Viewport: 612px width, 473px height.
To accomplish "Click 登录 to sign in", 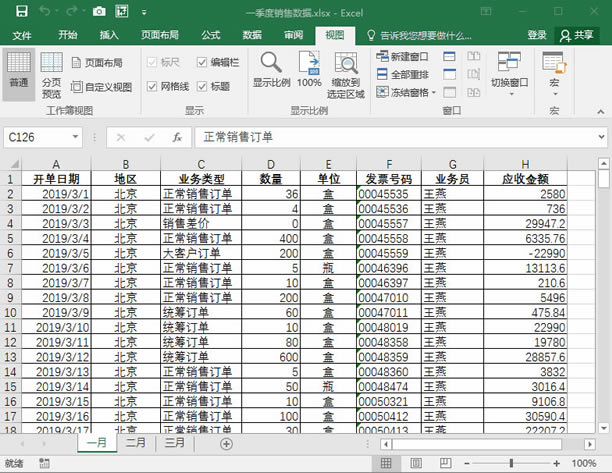I will click(x=537, y=35).
